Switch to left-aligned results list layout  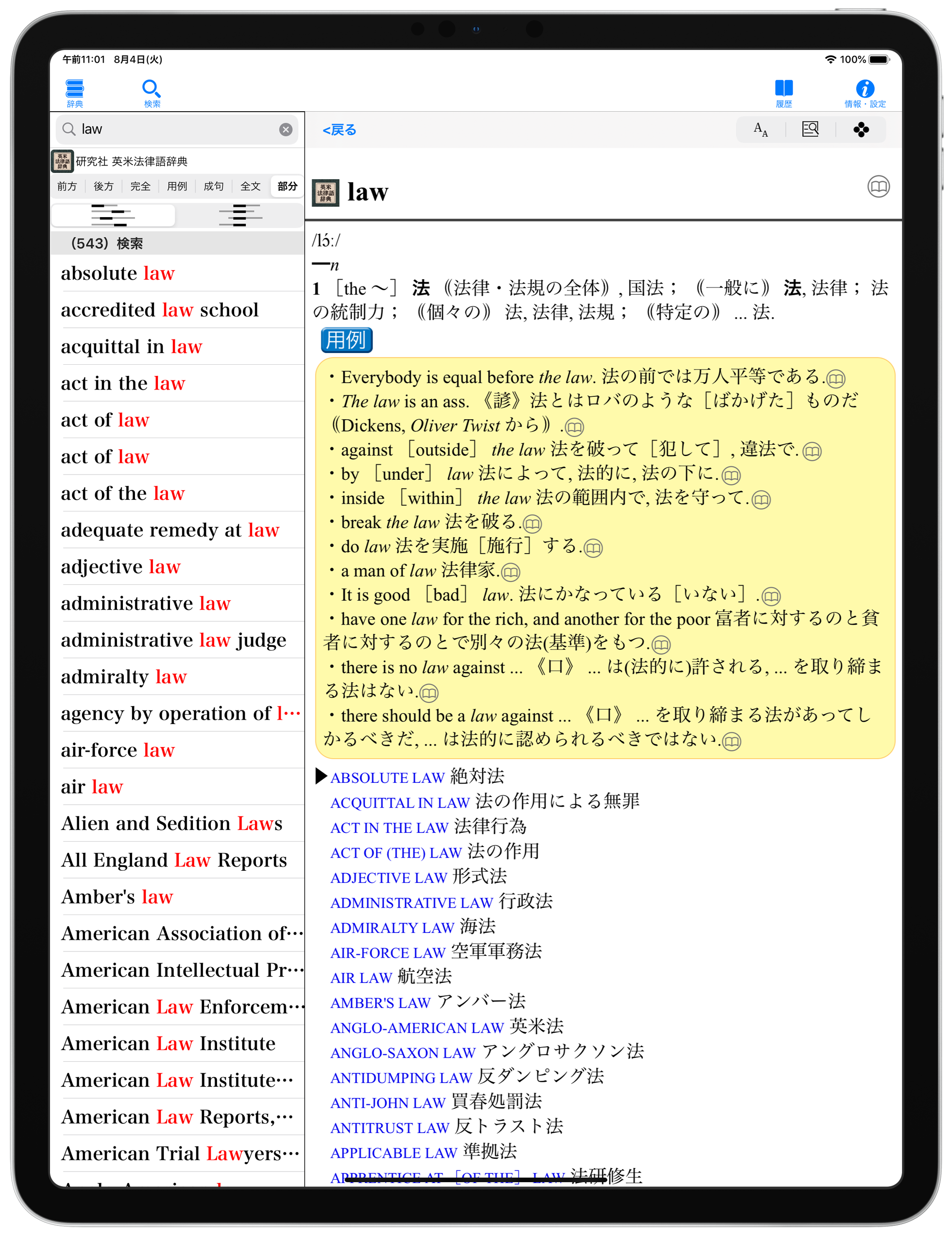(113, 216)
